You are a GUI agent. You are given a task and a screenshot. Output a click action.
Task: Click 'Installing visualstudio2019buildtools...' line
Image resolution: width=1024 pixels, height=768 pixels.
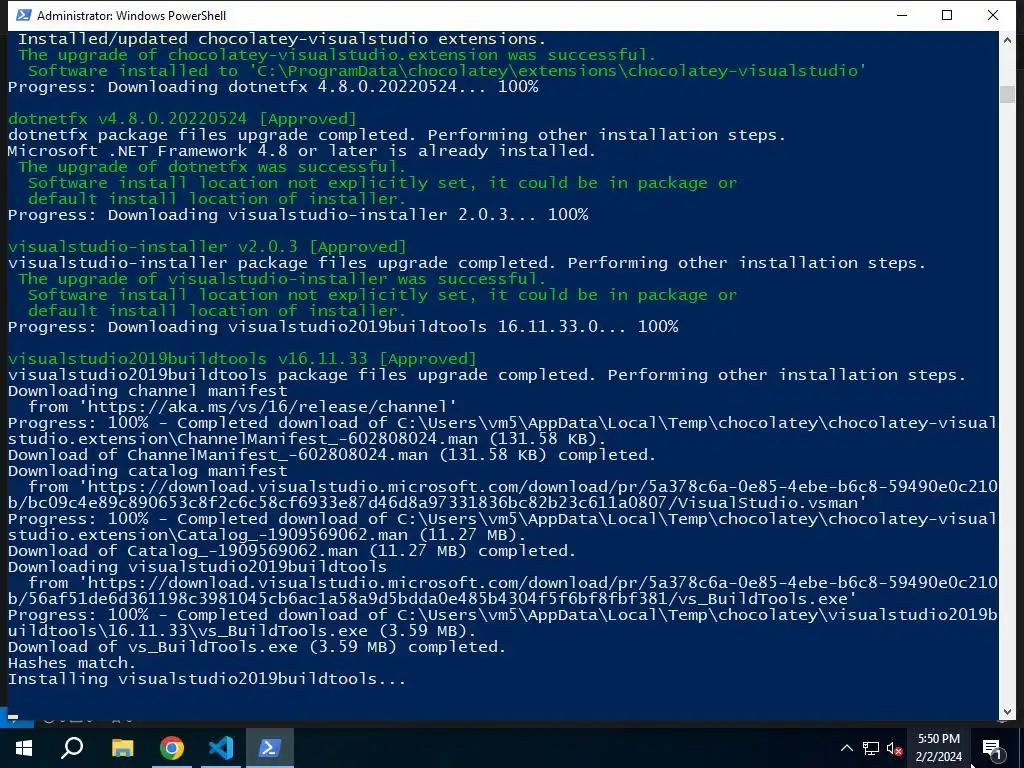(206, 679)
